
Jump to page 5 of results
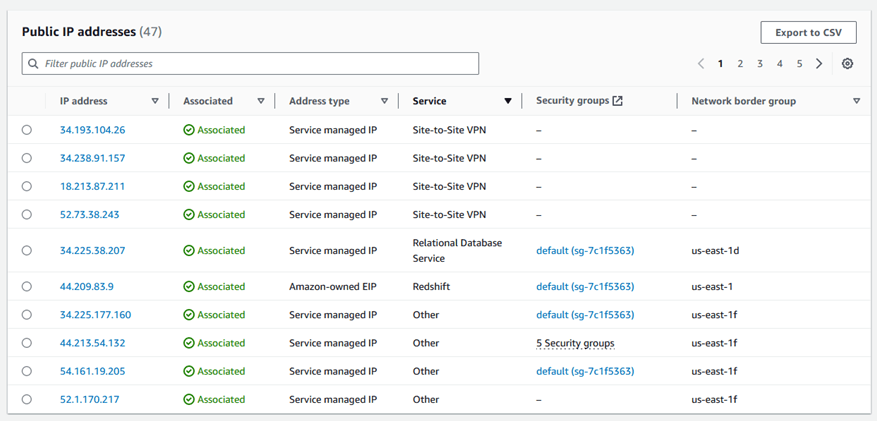(x=799, y=64)
